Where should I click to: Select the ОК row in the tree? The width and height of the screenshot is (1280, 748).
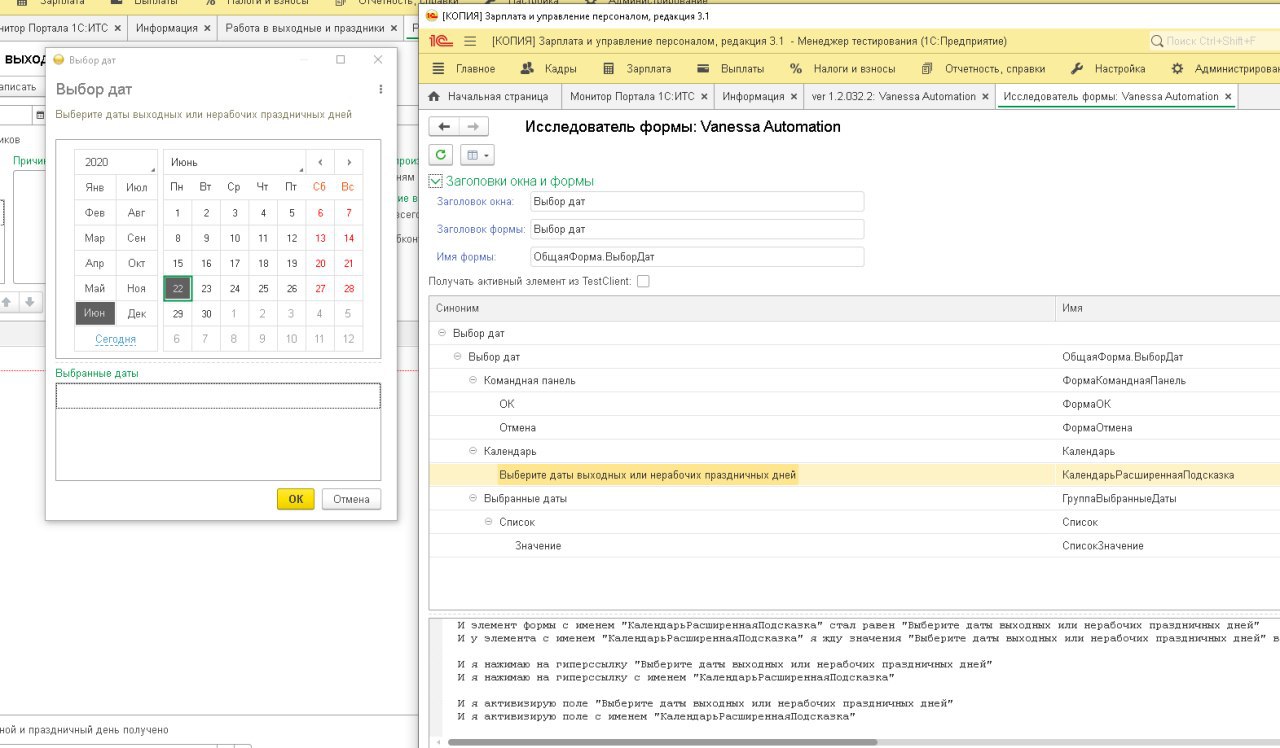854,404
